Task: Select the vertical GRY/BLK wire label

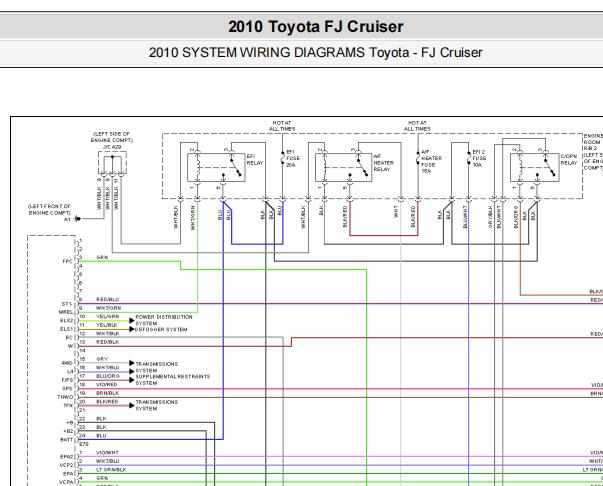Action: 490,217
